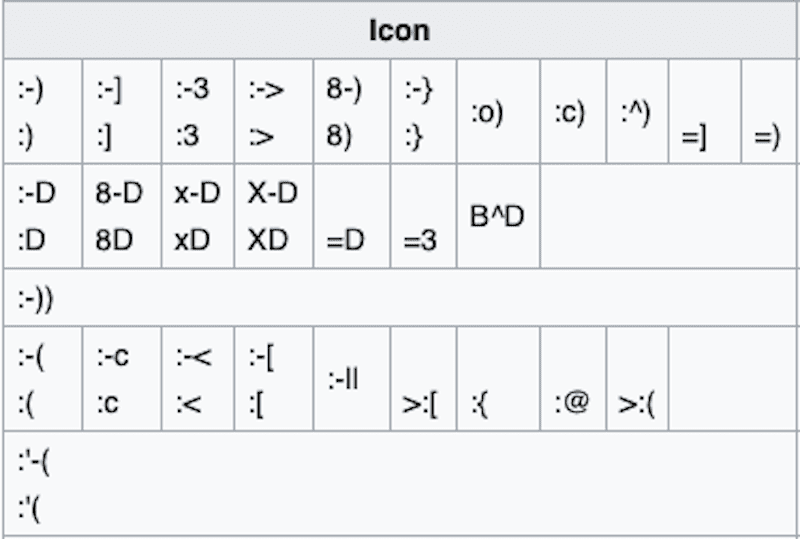The image size is (800, 539).
Task: Click the Icon column header
Action: point(399,30)
